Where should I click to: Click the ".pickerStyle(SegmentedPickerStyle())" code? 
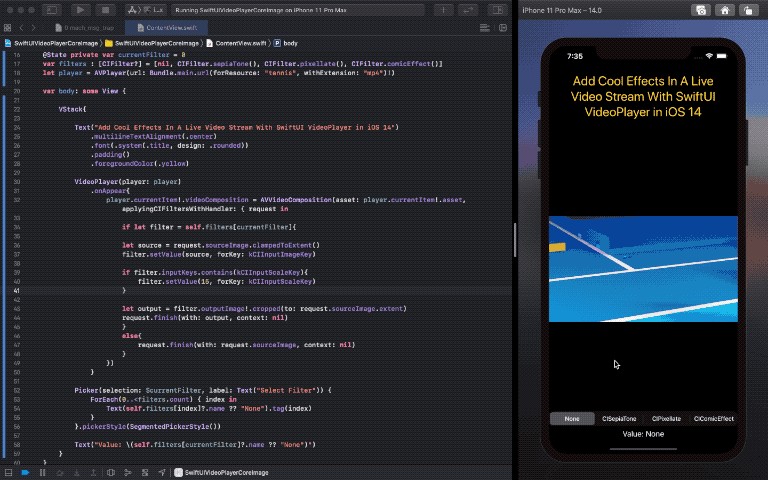[147, 427]
